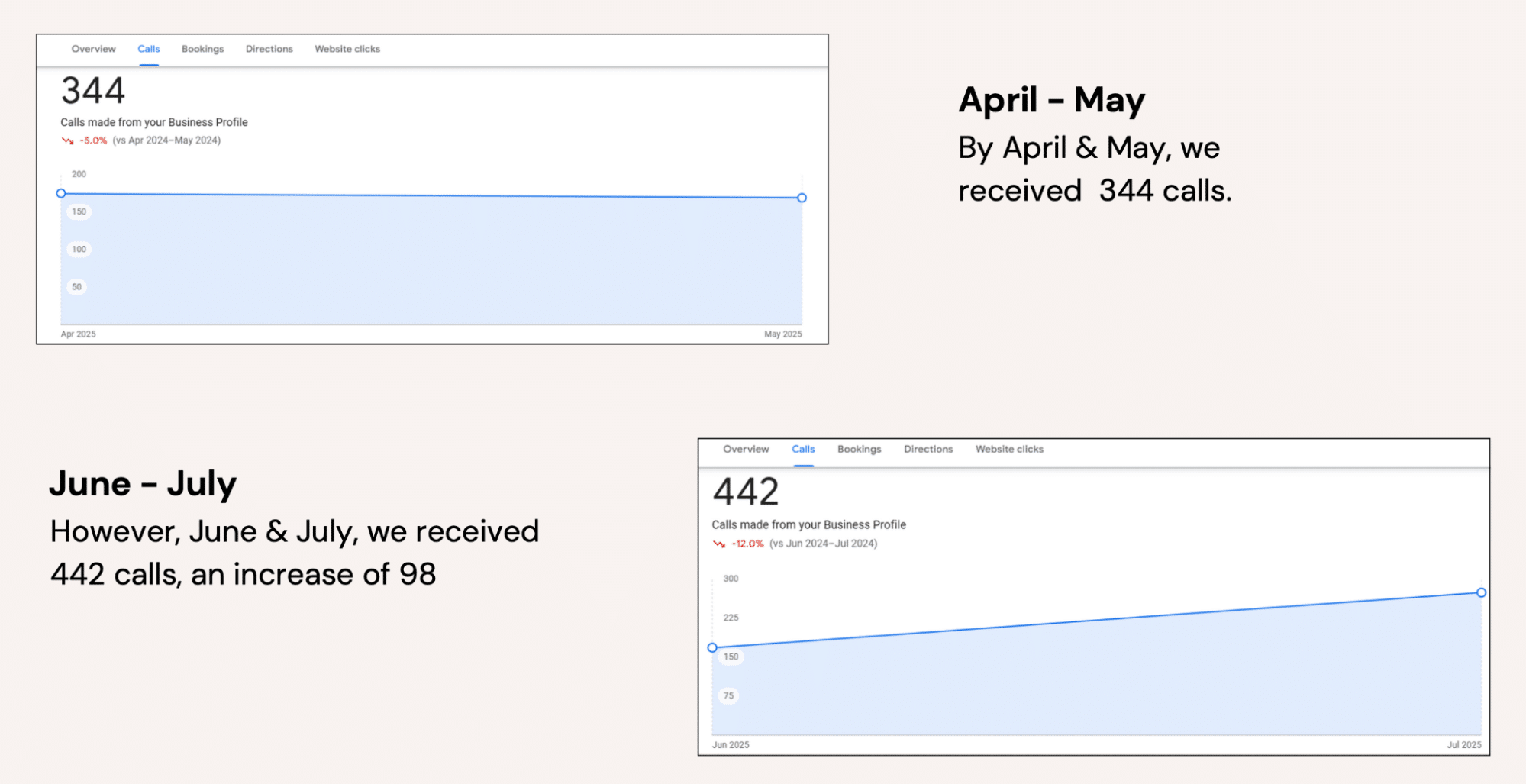Click the 150 axis label in the April–May chart
The height and width of the screenshot is (784, 1526).
click(x=79, y=211)
